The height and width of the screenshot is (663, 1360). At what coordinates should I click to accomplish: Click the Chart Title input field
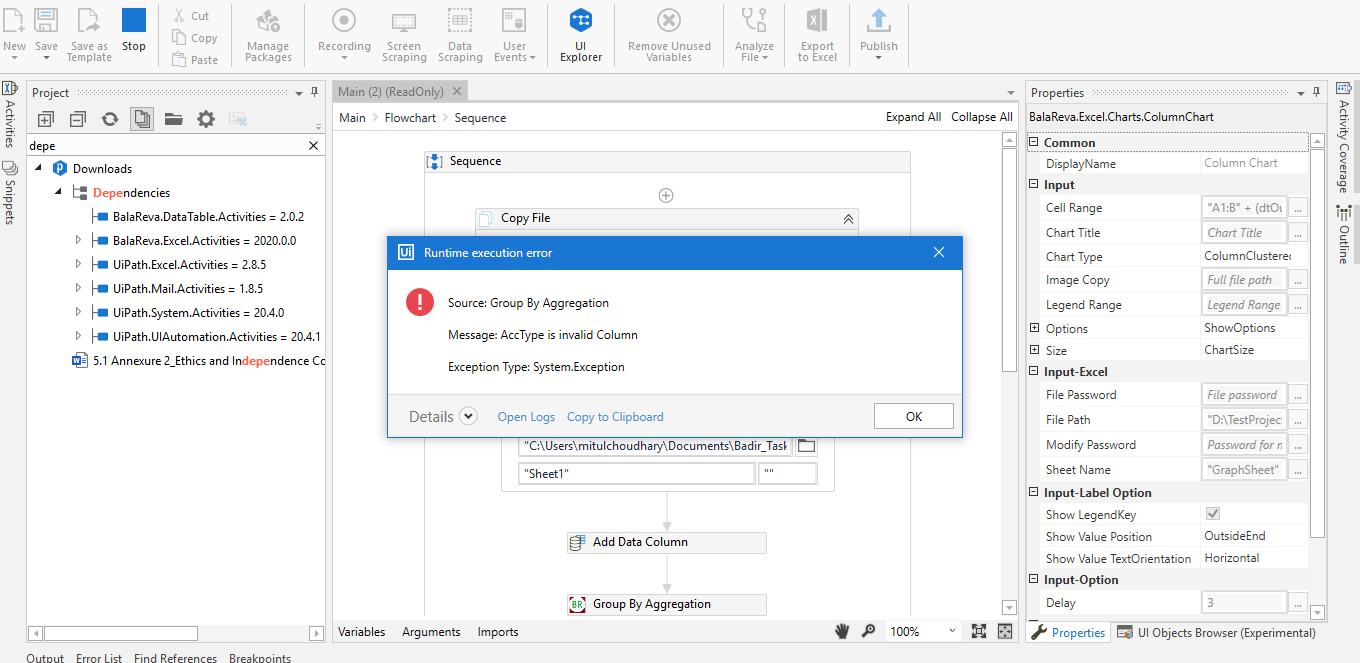pyautogui.click(x=1246, y=232)
